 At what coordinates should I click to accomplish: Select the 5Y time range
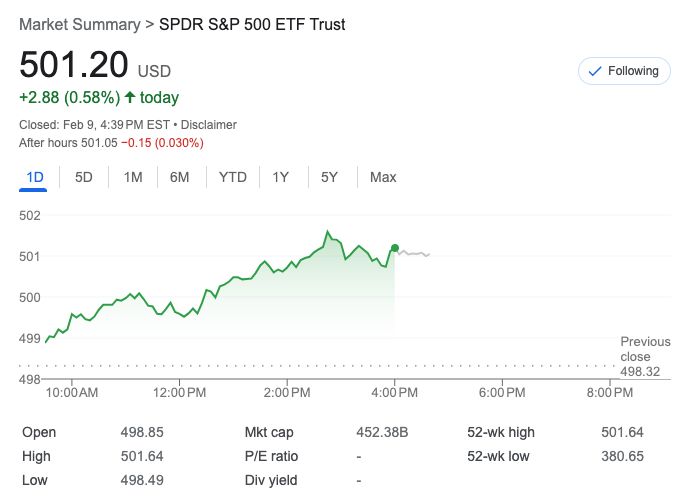(330, 177)
